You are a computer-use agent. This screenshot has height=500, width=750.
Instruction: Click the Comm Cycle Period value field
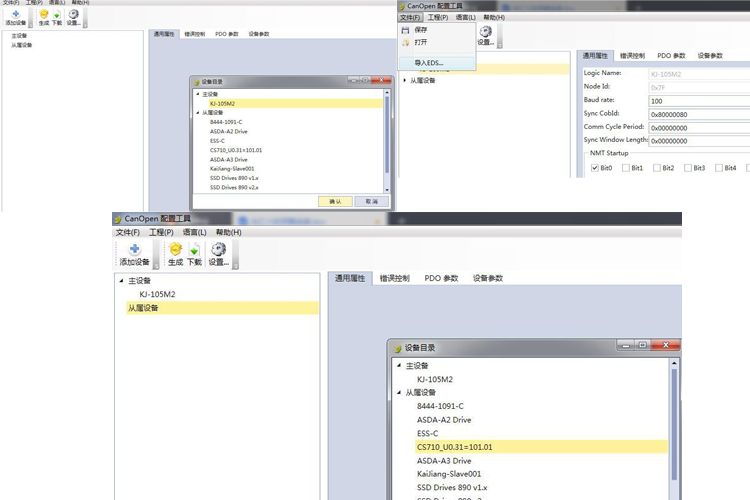coord(699,128)
